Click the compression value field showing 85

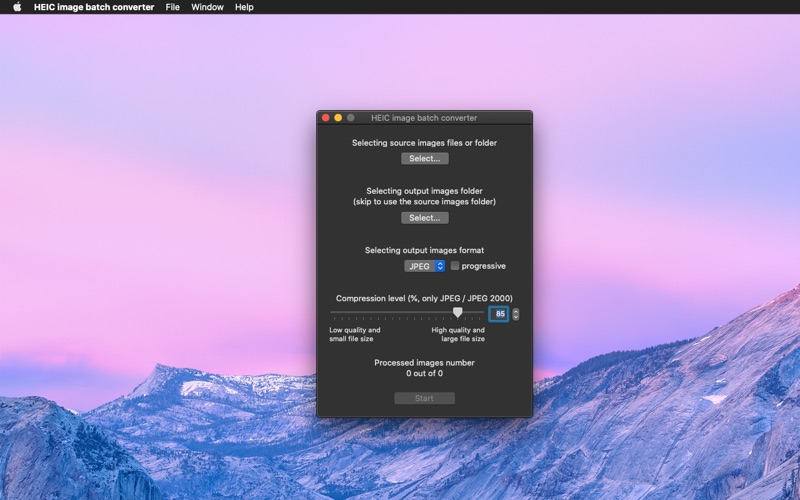click(x=498, y=314)
